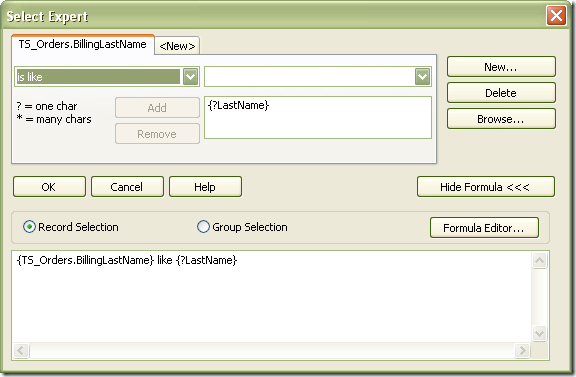Click the '? = one char' hint text
Screen dimensions: 576x377
(x=47, y=106)
